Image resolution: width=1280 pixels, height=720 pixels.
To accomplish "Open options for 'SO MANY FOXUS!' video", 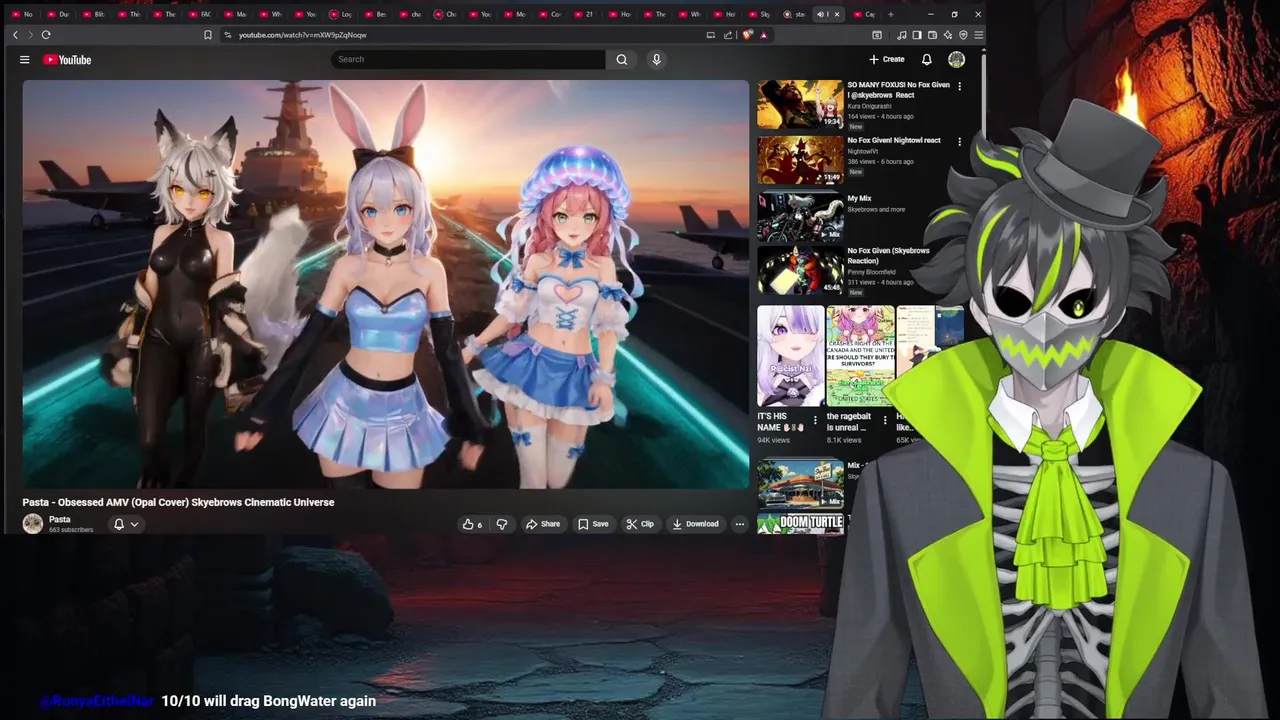I will click(959, 86).
